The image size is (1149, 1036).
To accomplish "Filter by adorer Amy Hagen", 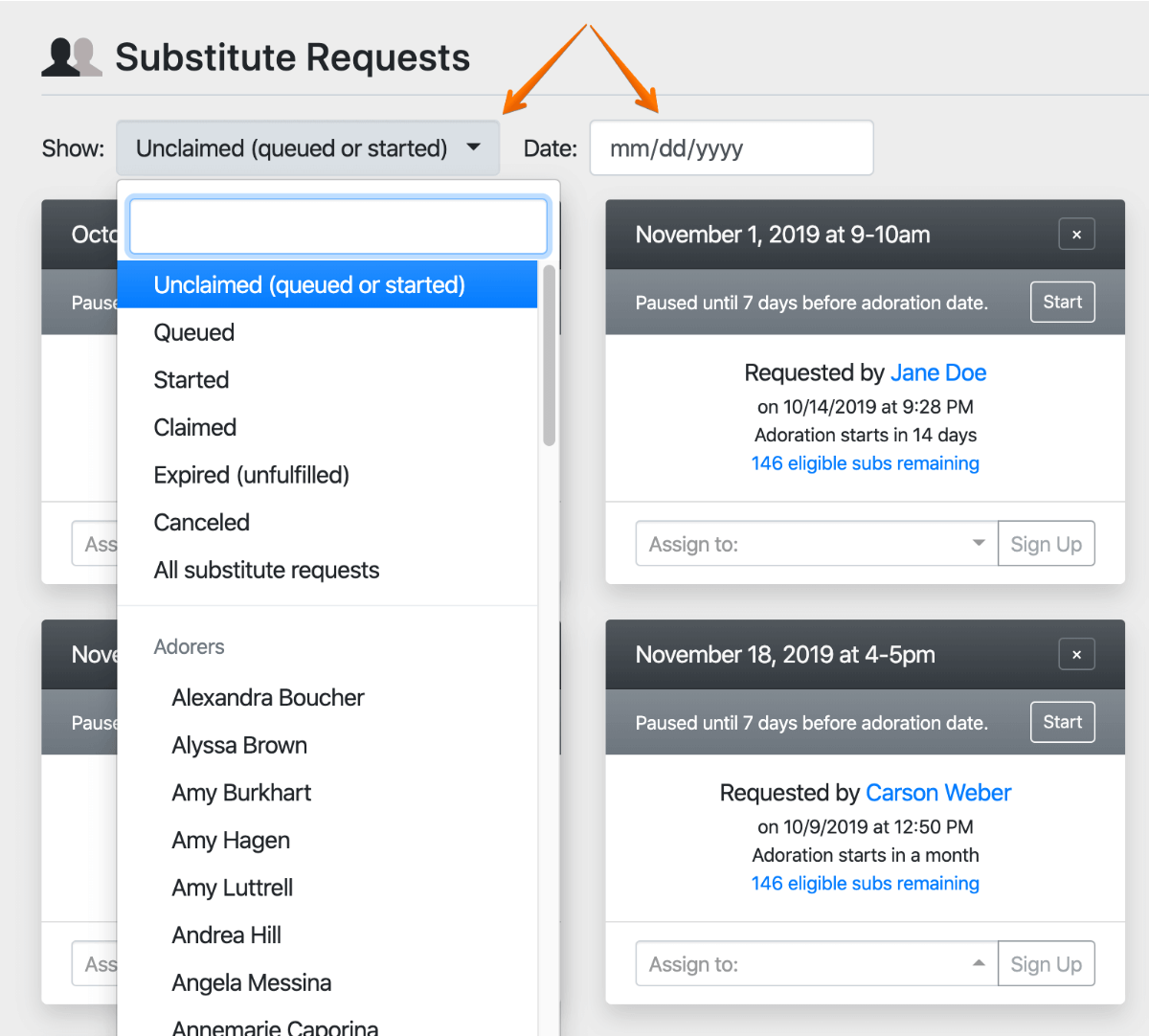I will point(231,841).
